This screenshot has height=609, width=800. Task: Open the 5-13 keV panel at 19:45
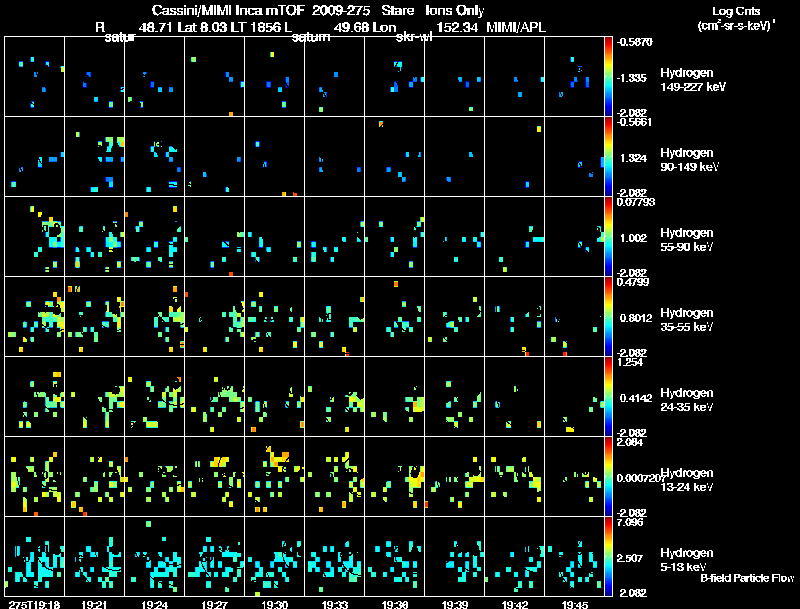click(x=574, y=556)
